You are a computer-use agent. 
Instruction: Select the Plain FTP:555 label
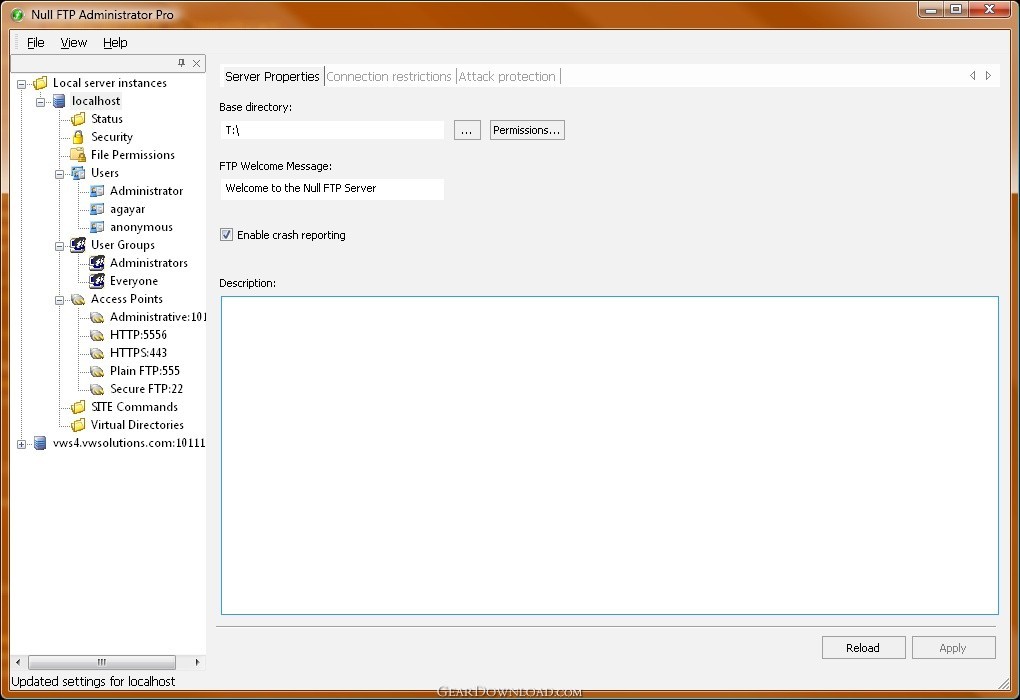[145, 371]
